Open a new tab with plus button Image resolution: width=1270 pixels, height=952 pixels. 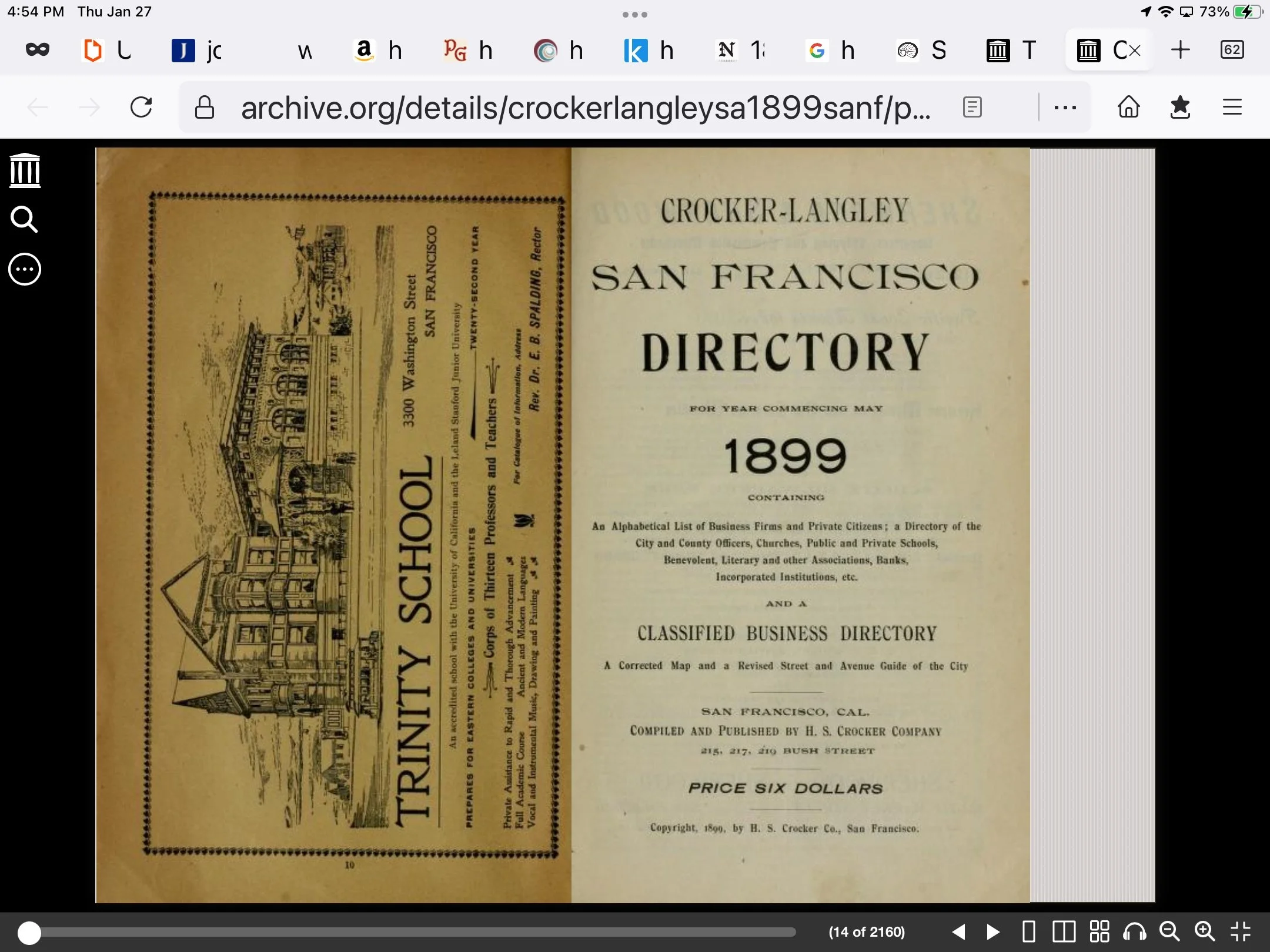(1180, 50)
